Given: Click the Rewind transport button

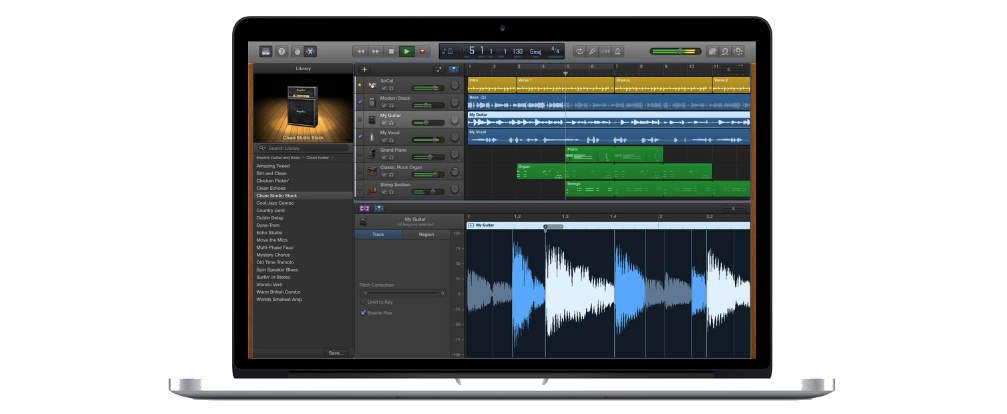Looking at the screenshot, I should [x=361, y=51].
